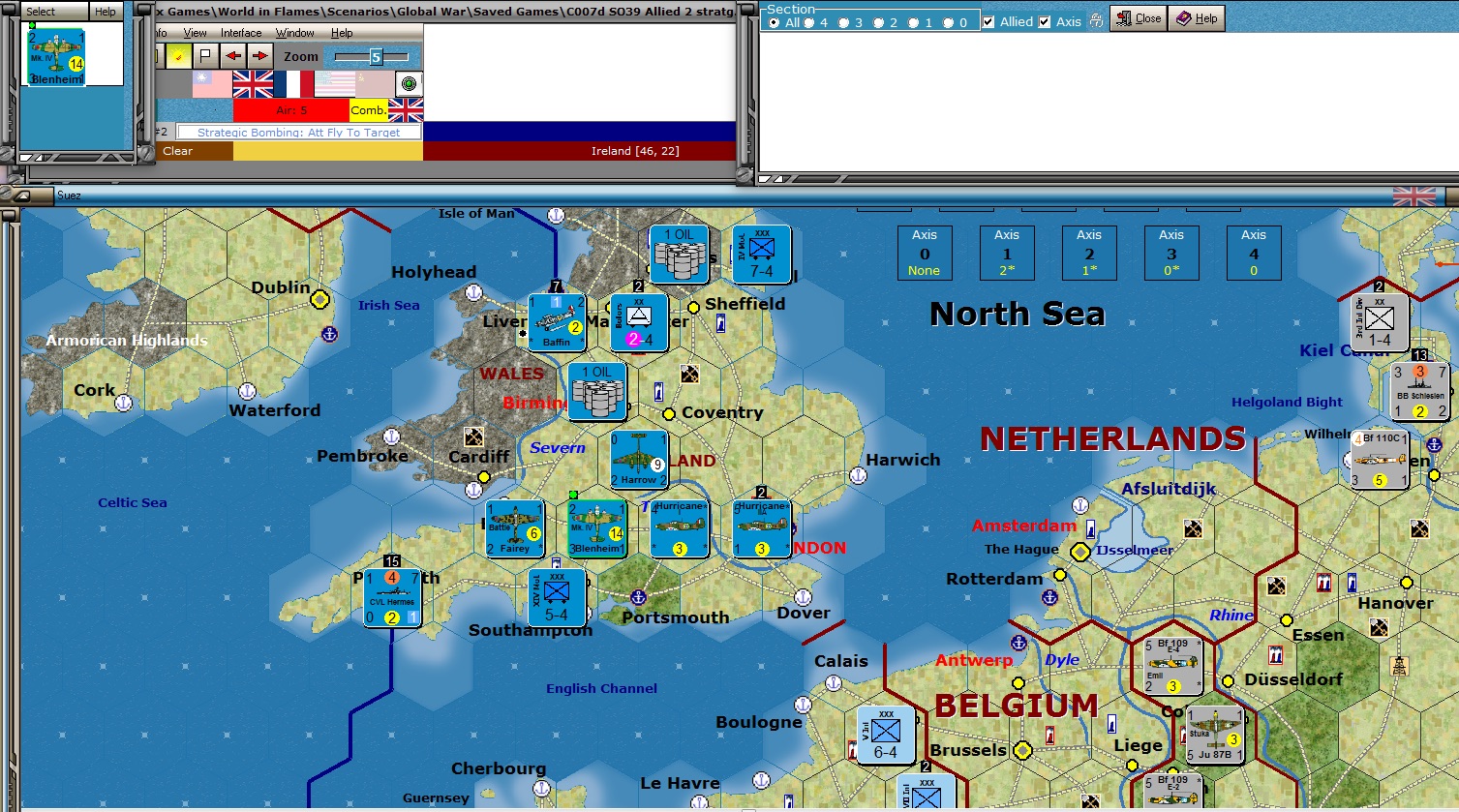Click the red right arrow toolbar button
The width and height of the screenshot is (1459, 812).
(258, 56)
